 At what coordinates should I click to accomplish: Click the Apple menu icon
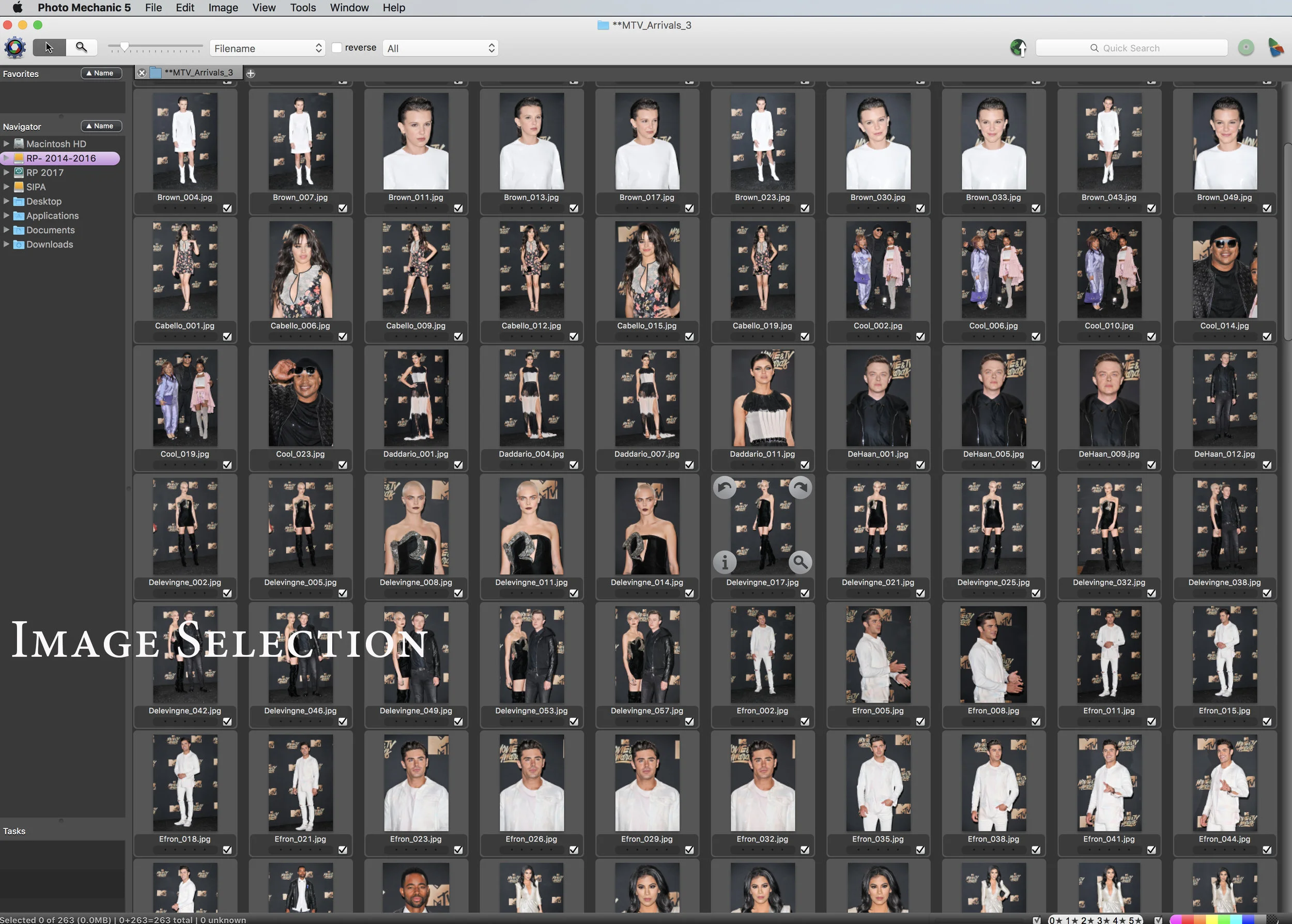pos(18,7)
